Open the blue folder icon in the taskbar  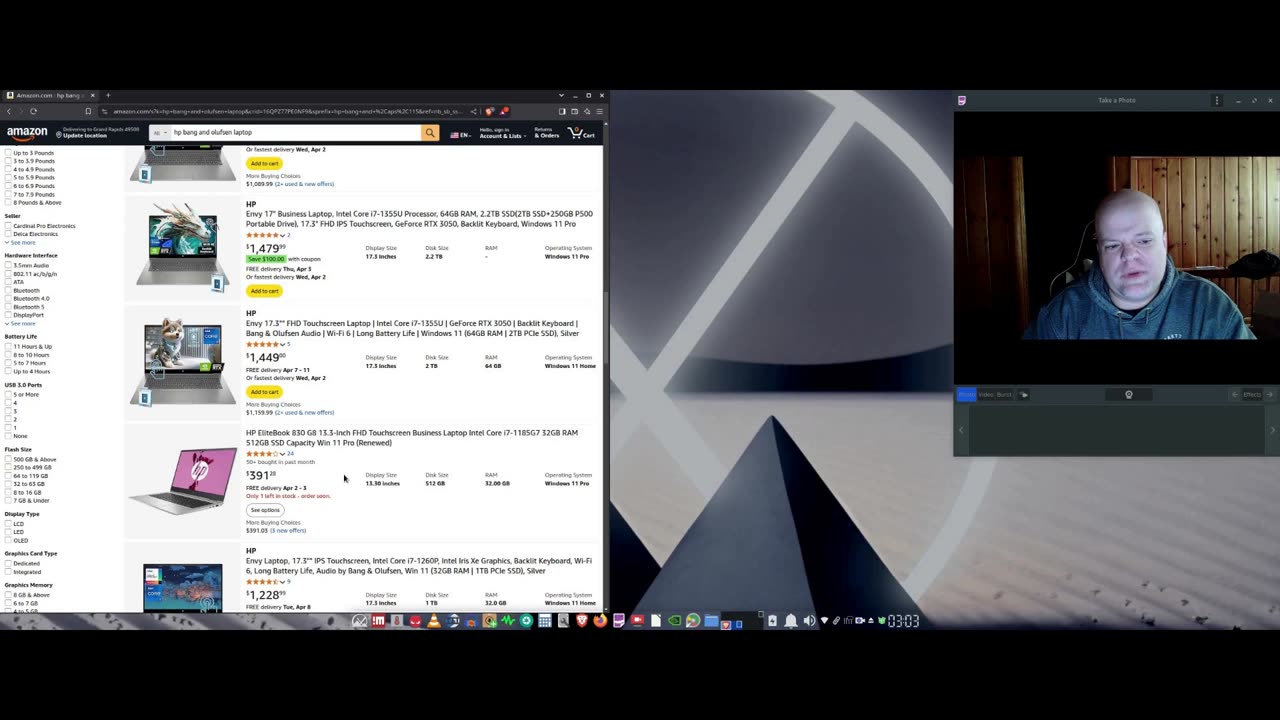(x=711, y=621)
